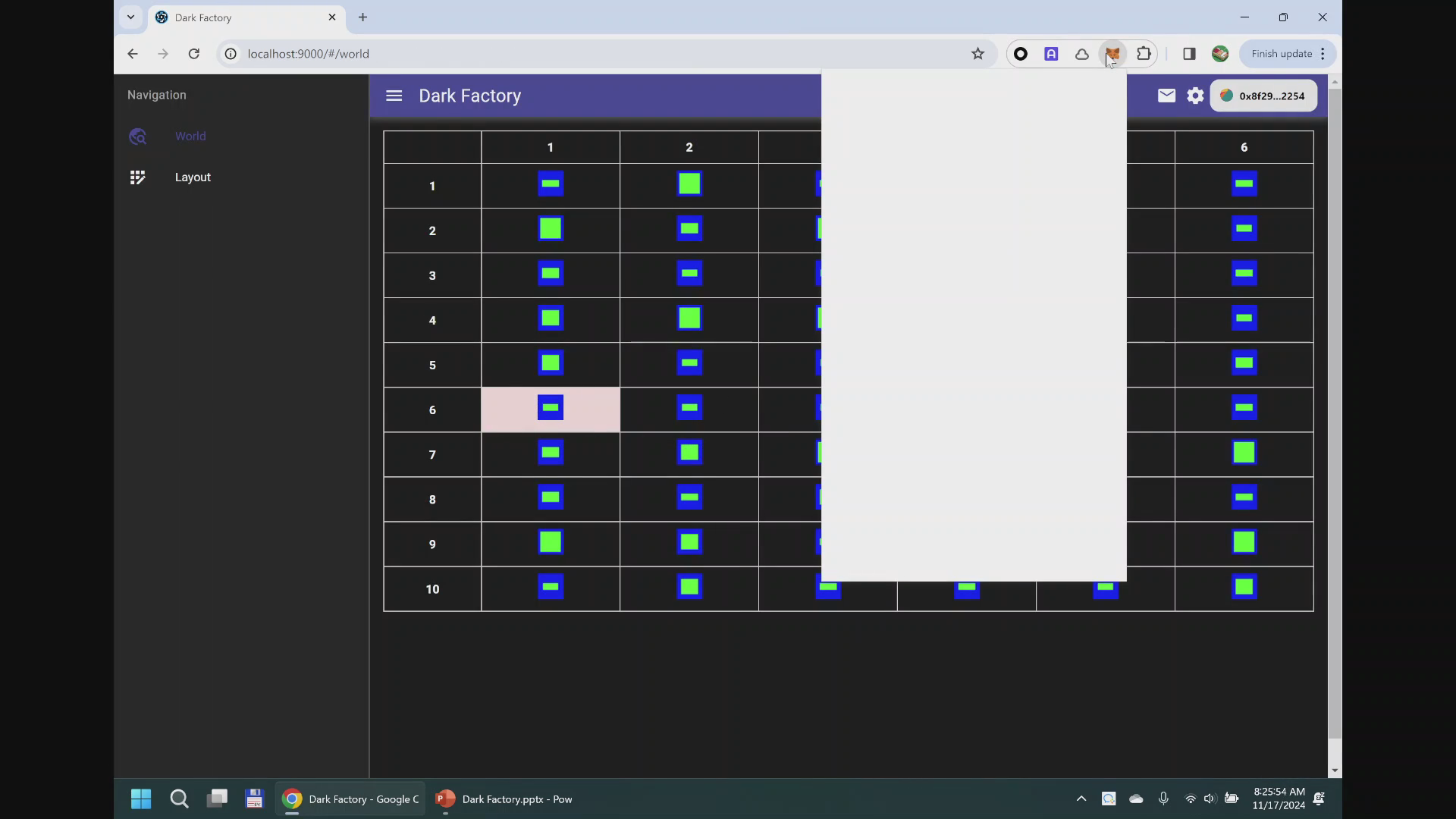Click the factory tile at row 7, column 2
Screen dimensions: 1456x819
(x=689, y=453)
